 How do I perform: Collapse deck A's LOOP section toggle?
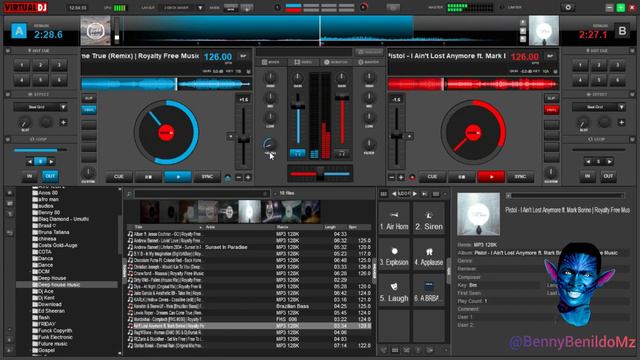pyautogui.click(x=8, y=139)
